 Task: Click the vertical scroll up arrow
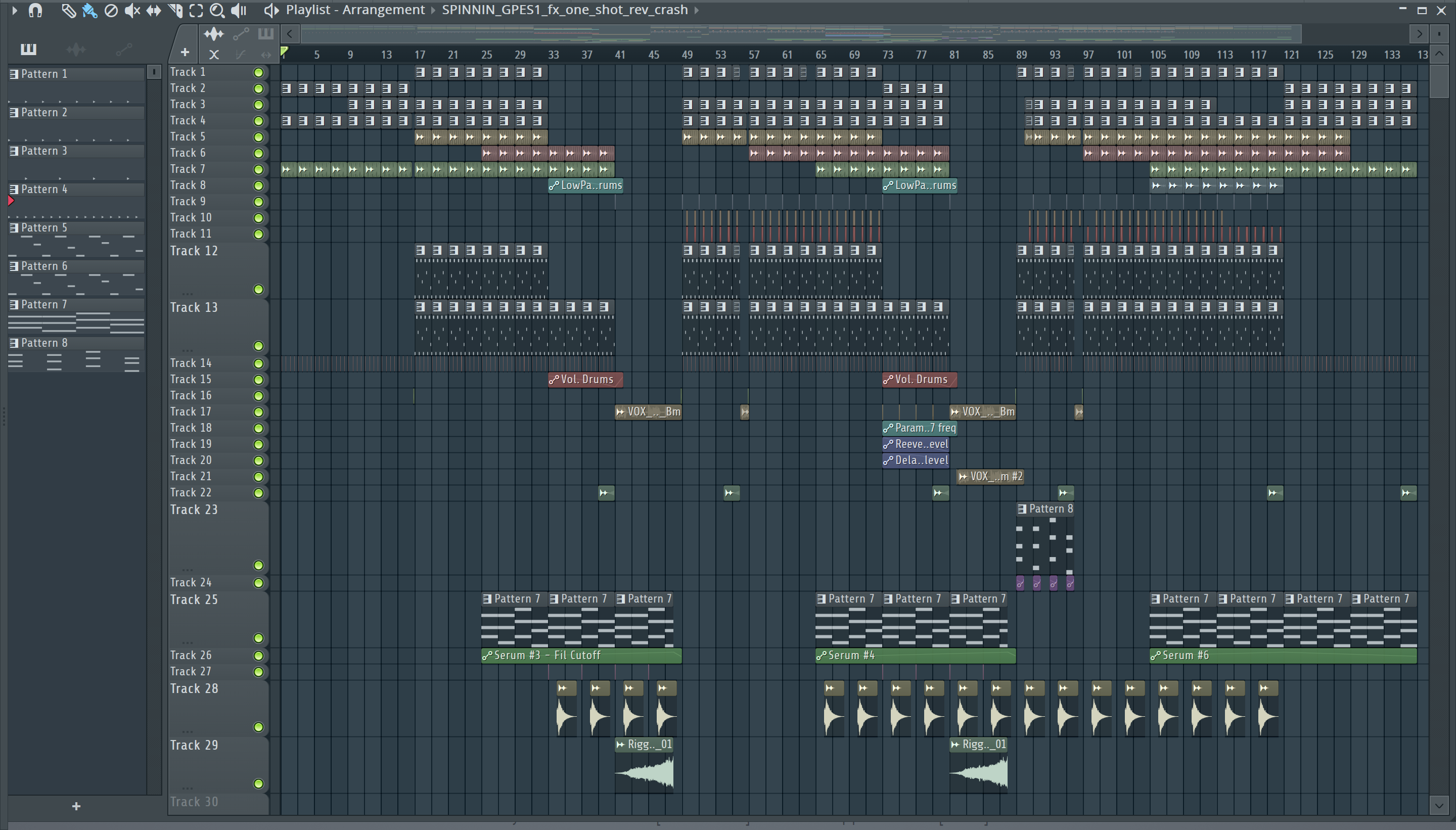click(1439, 54)
